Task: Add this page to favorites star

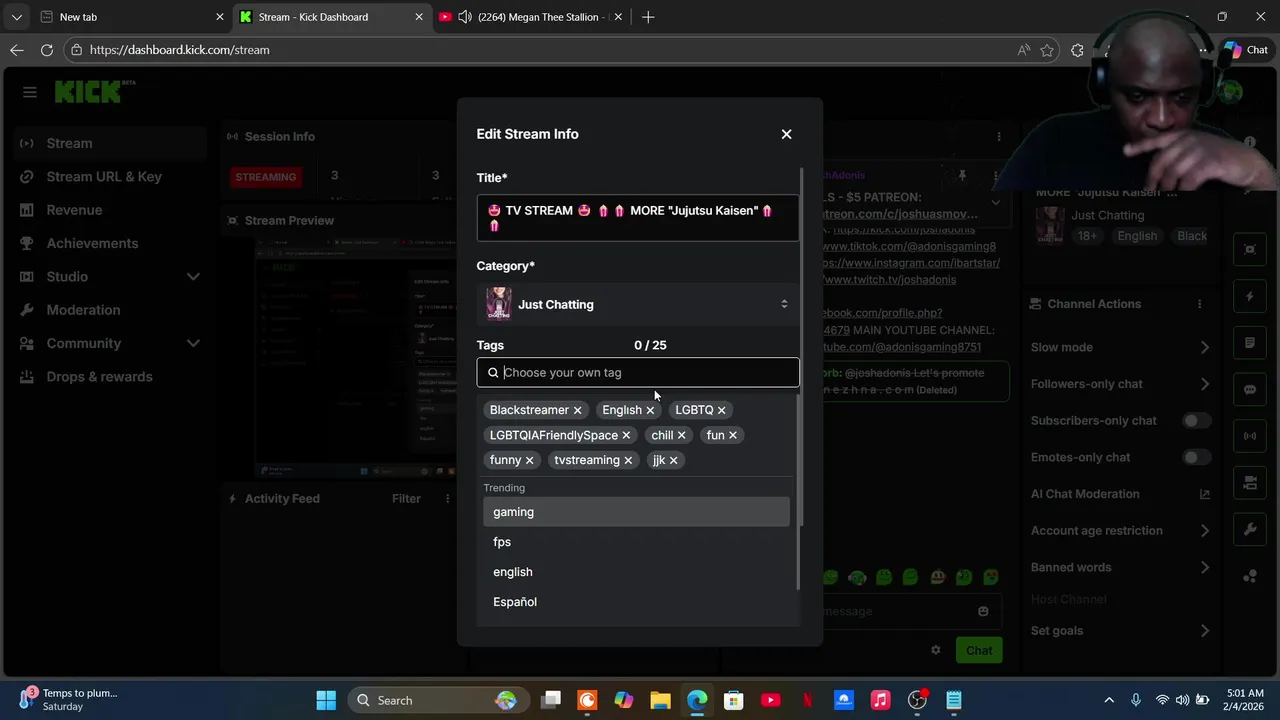Action: [1047, 50]
